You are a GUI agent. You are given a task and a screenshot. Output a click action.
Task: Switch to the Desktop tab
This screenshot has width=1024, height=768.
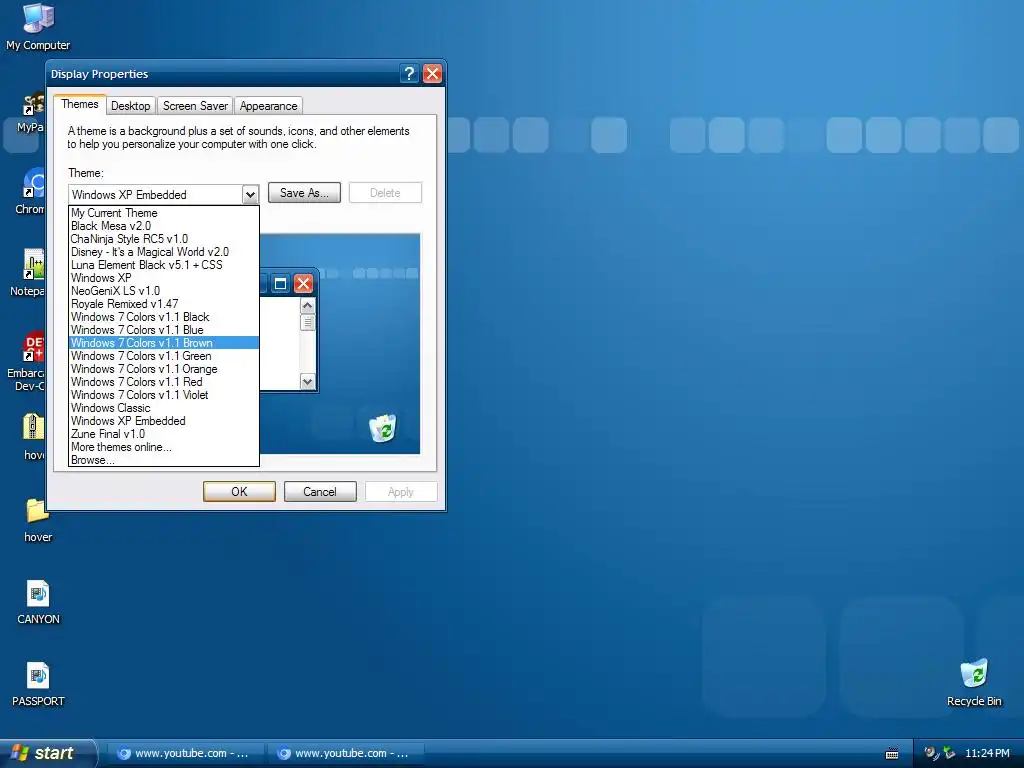[131, 106]
